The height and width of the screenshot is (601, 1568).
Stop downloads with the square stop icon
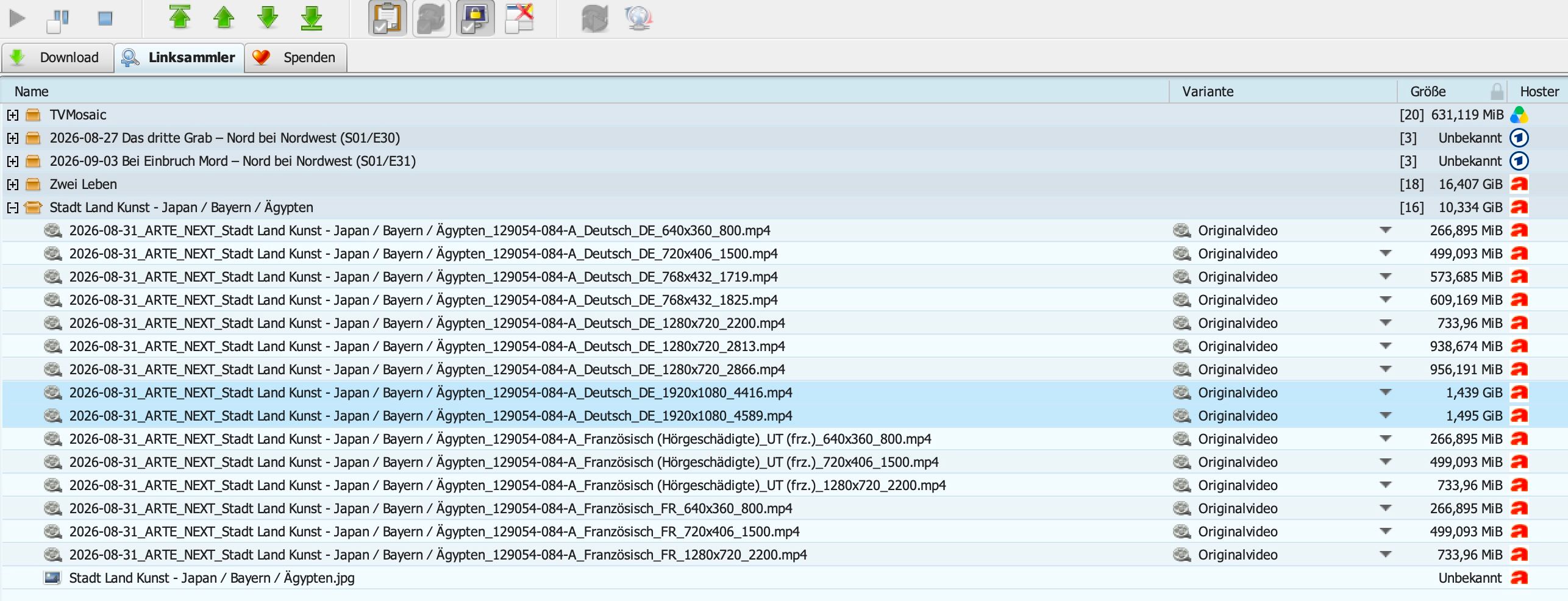105,19
